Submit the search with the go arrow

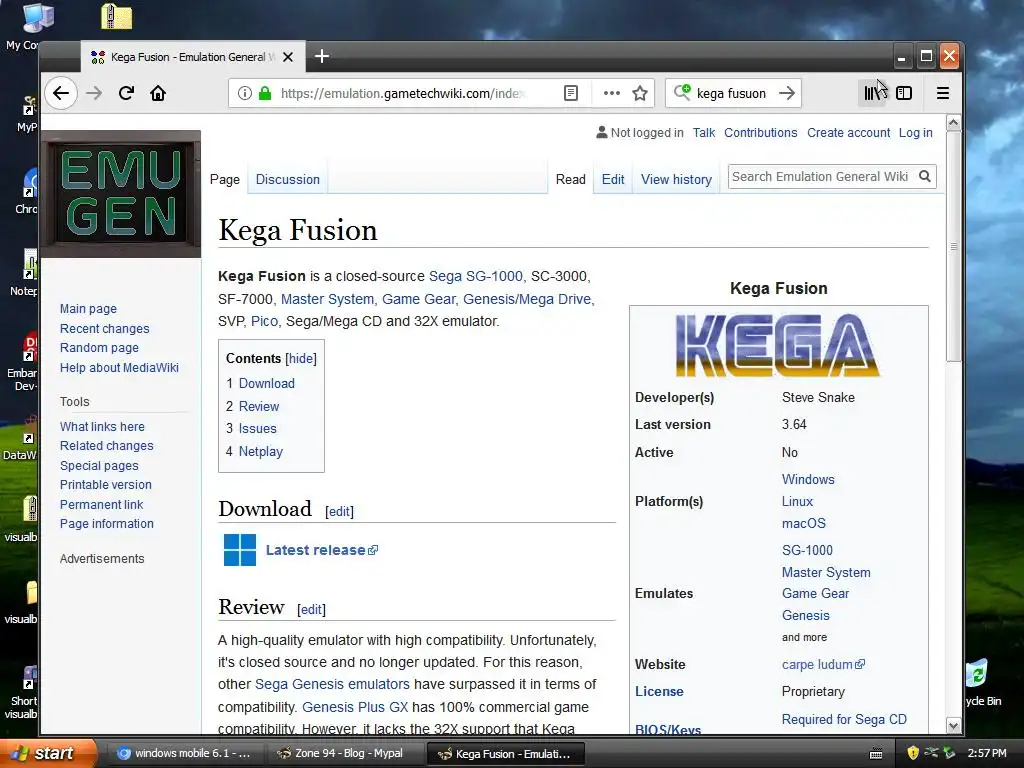pyautogui.click(x=787, y=93)
